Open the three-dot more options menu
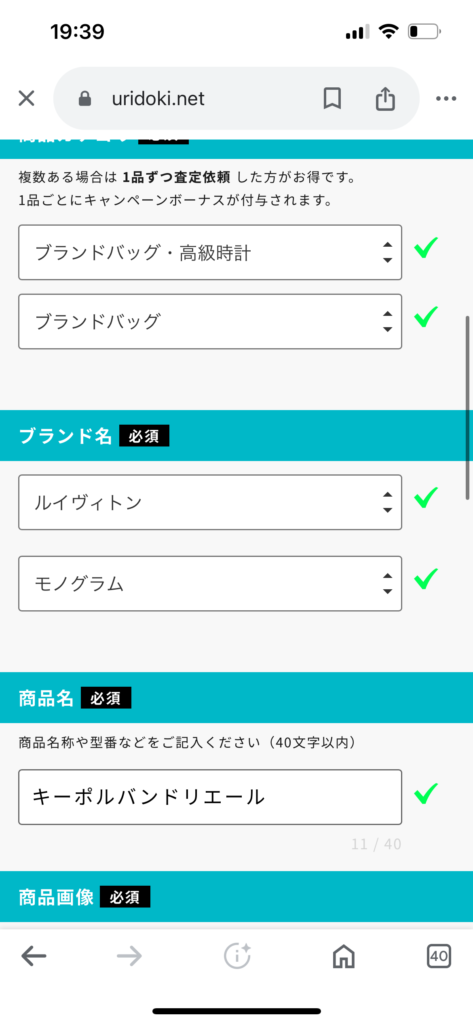 [x=446, y=99]
